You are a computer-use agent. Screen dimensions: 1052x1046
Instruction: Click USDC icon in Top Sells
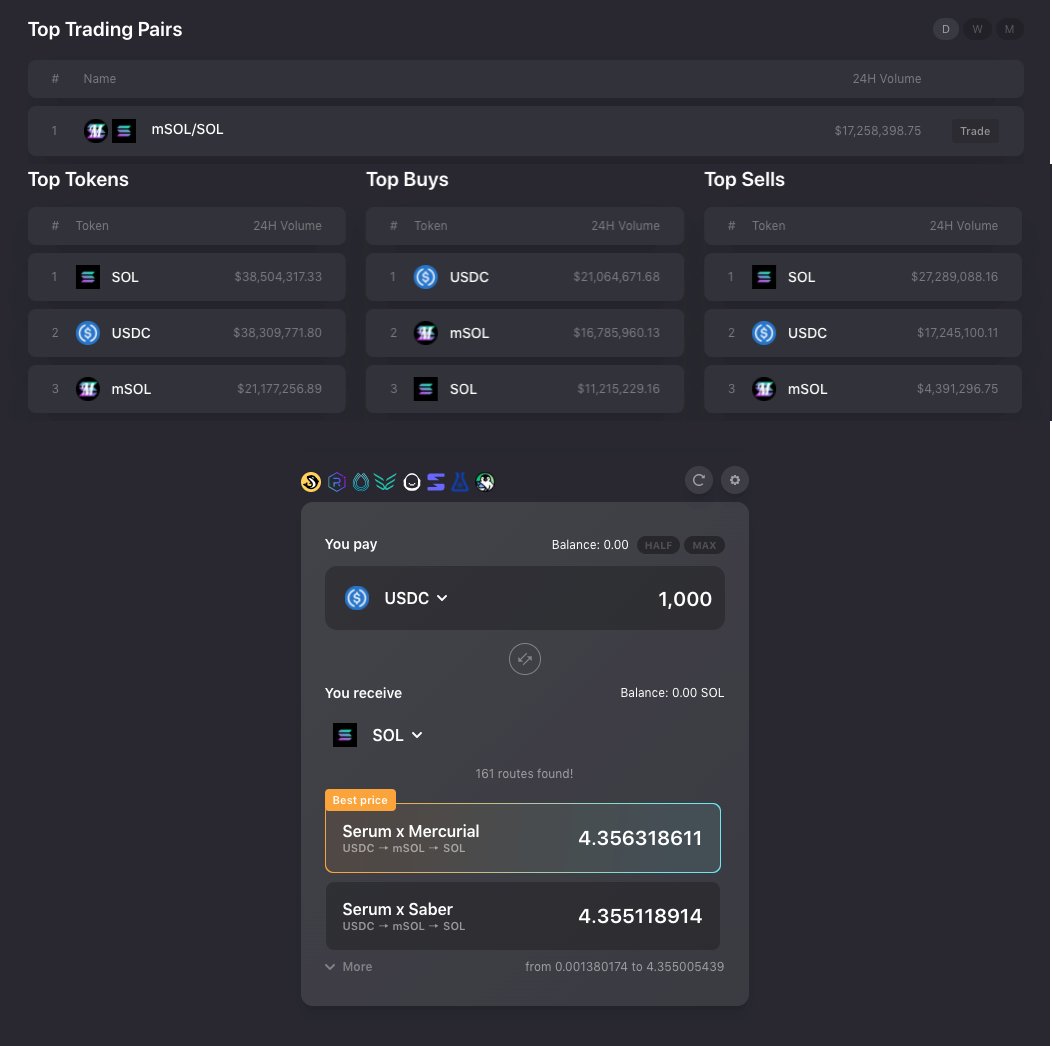(764, 333)
